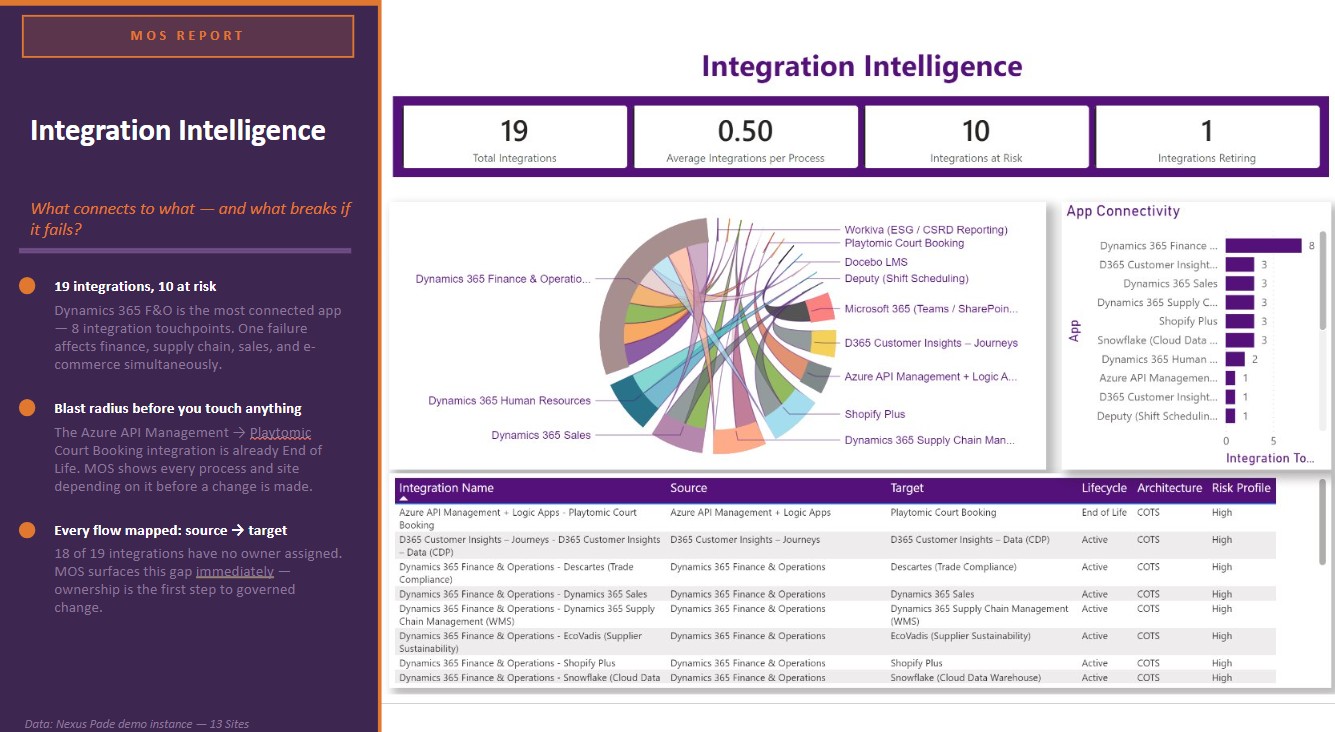Click EcoVadis (Supplier Sustainability) cell in Target column

pyautogui.click(x=961, y=636)
